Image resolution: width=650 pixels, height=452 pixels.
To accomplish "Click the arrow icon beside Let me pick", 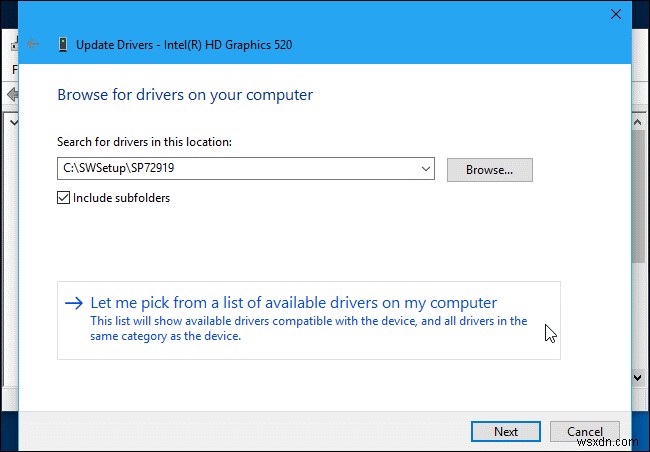I will (x=73, y=303).
